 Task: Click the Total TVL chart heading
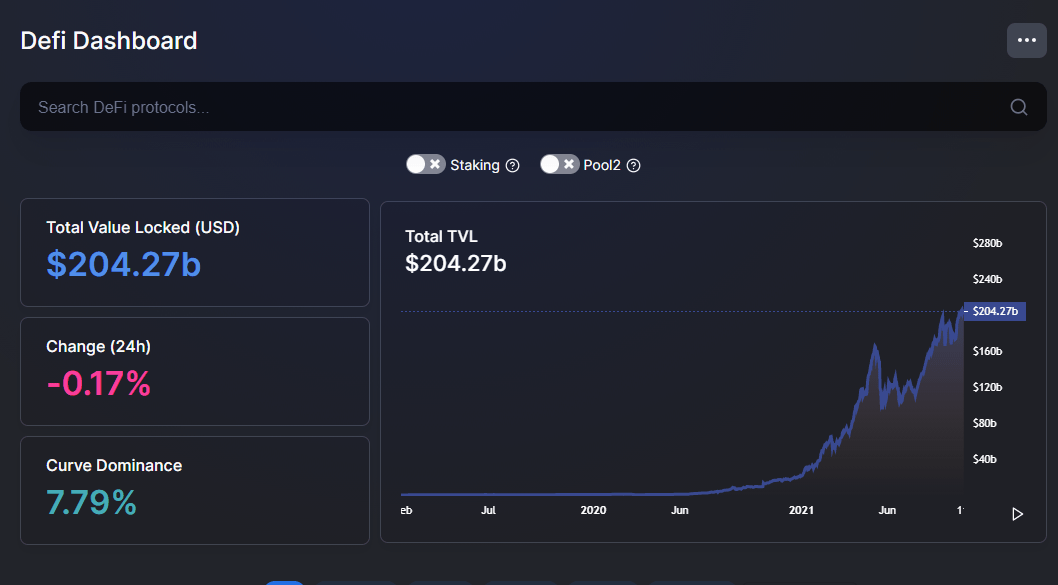point(441,236)
